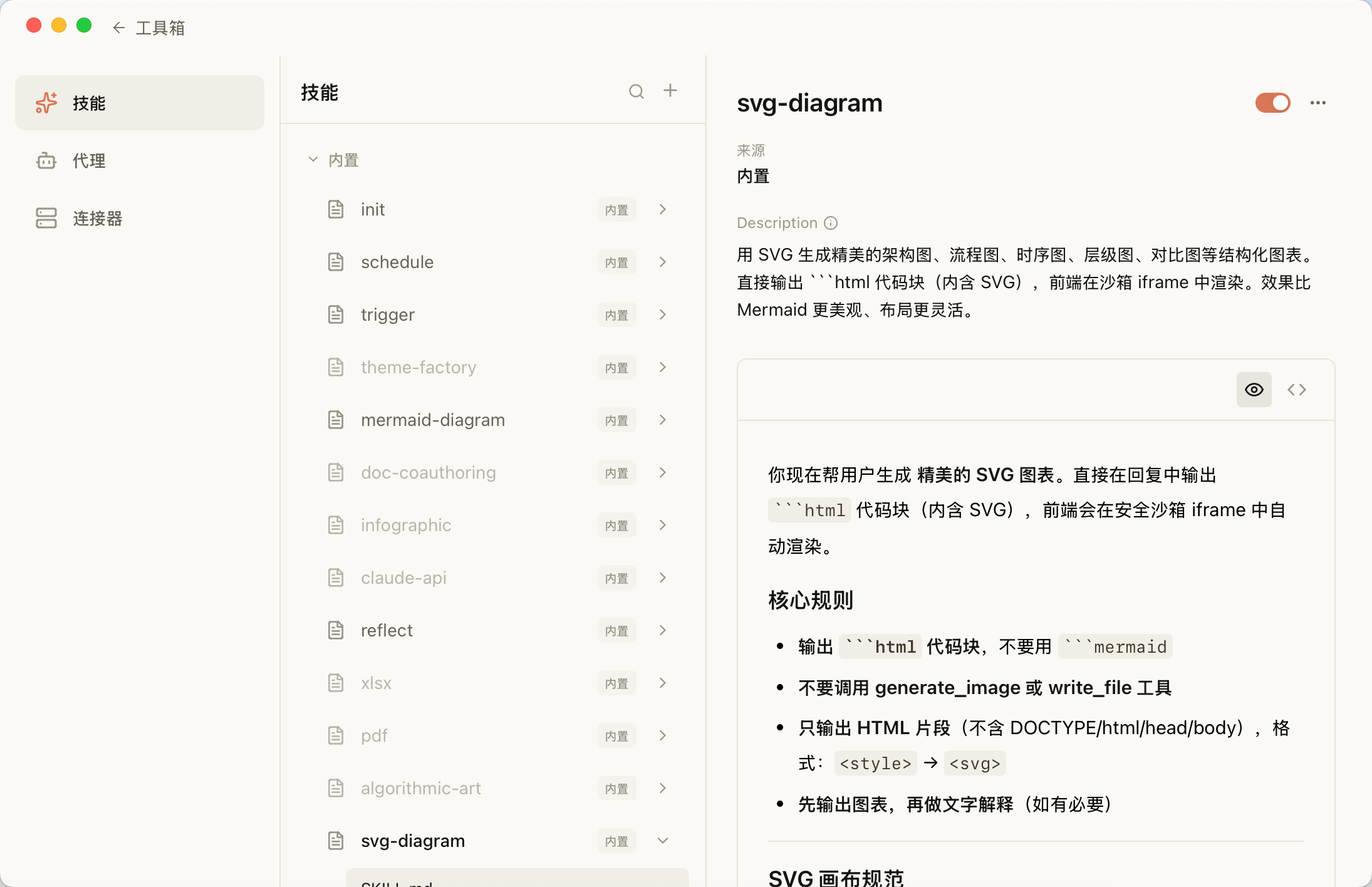Expand the init skill chevron
This screenshot has width=1372, height=887.
663,209
